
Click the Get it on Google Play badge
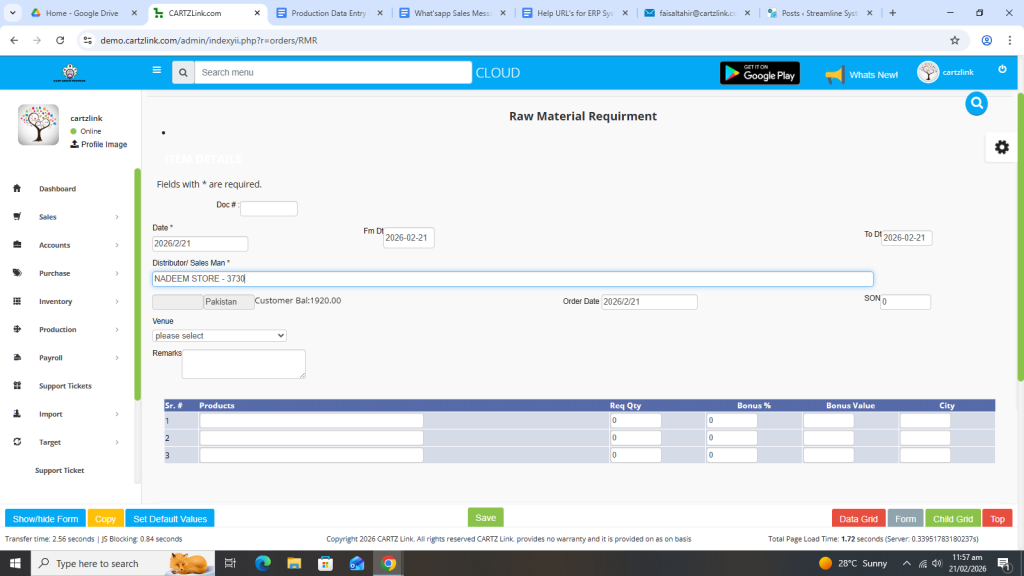point(759,73)
